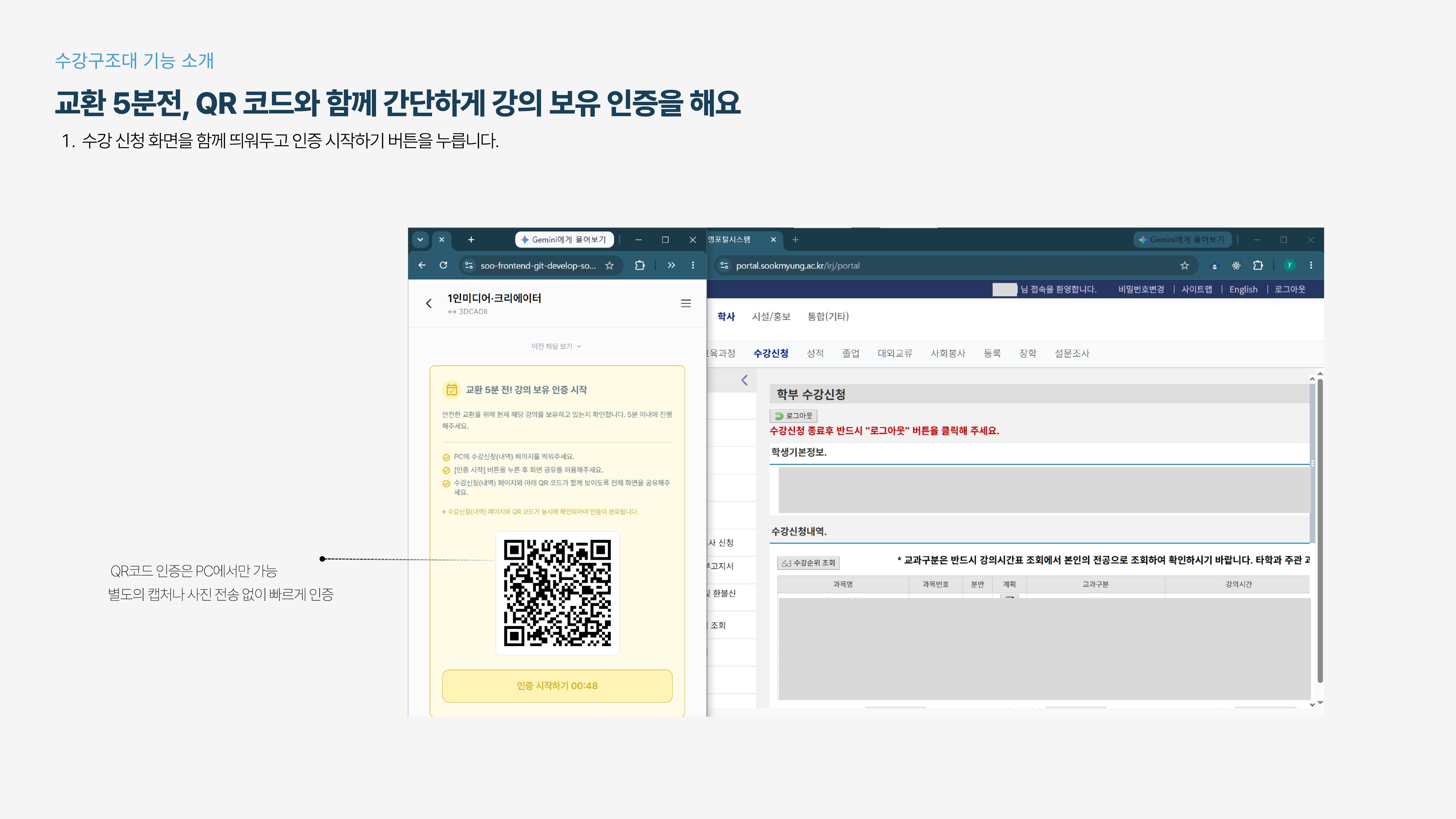The width and height of the screenshot is (1456, 819).
Task: Click the QR code image
Action: pos(557,593)
